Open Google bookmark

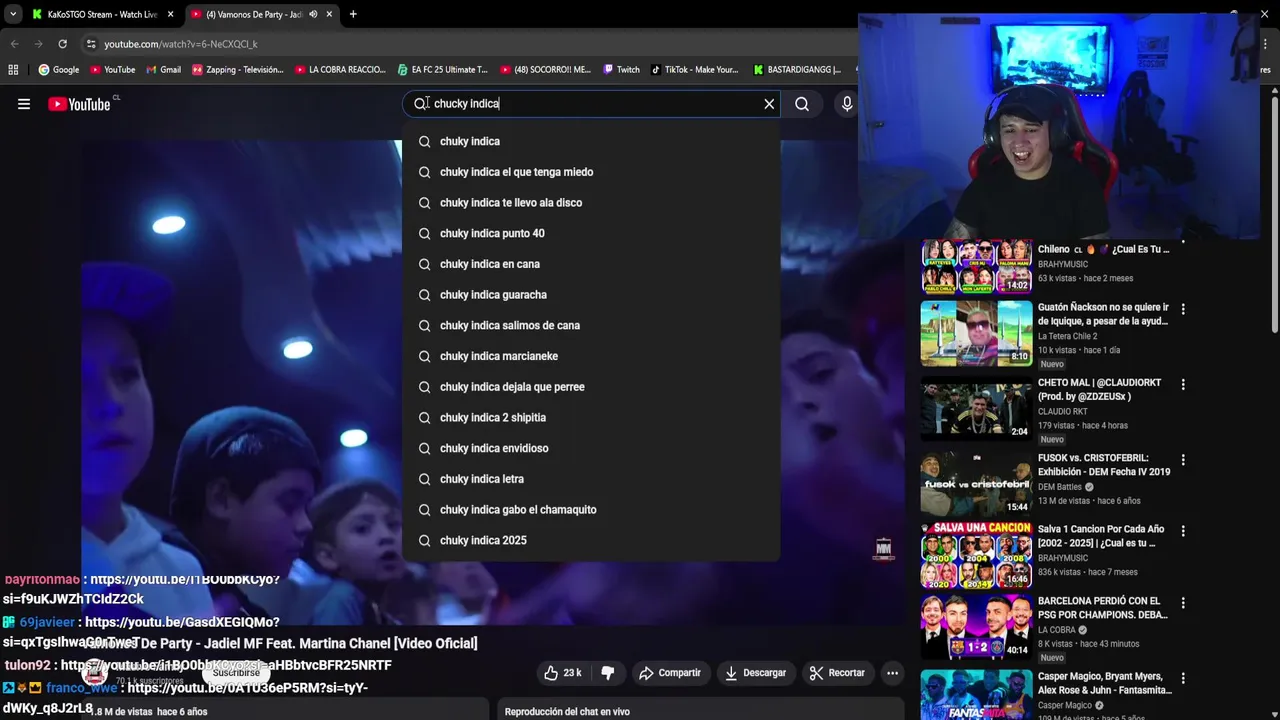click(x=58, y=69)
